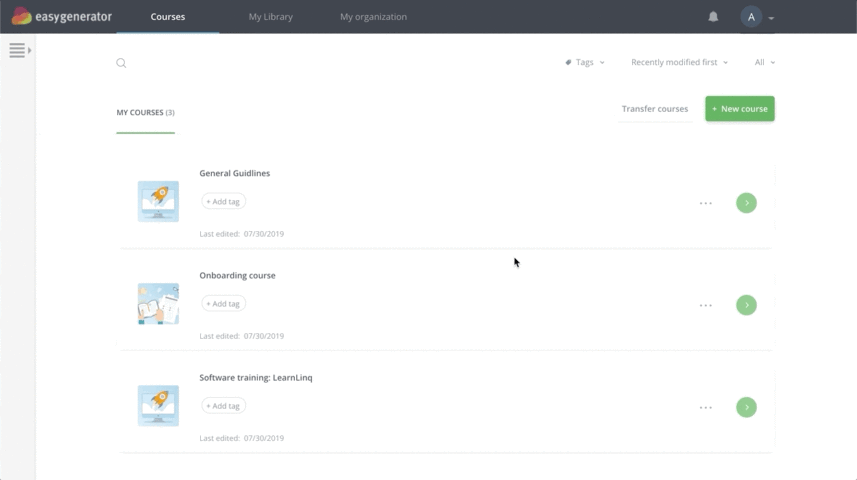Open the My organization tab
Screen dimensions: 857x480
373,17
